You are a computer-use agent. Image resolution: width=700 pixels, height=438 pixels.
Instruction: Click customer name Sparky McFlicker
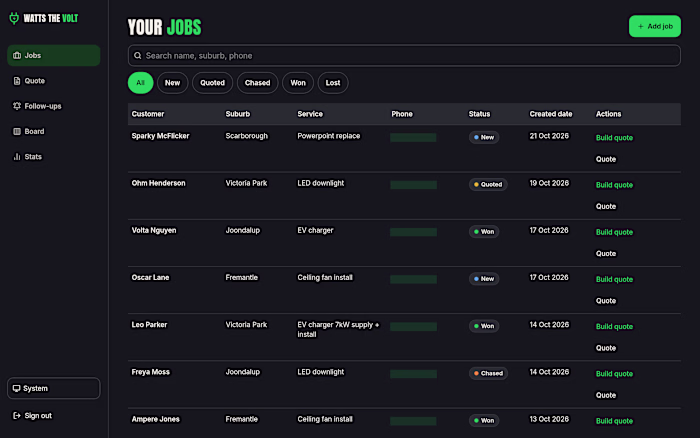pyautogui.click(x=160, y=136)
